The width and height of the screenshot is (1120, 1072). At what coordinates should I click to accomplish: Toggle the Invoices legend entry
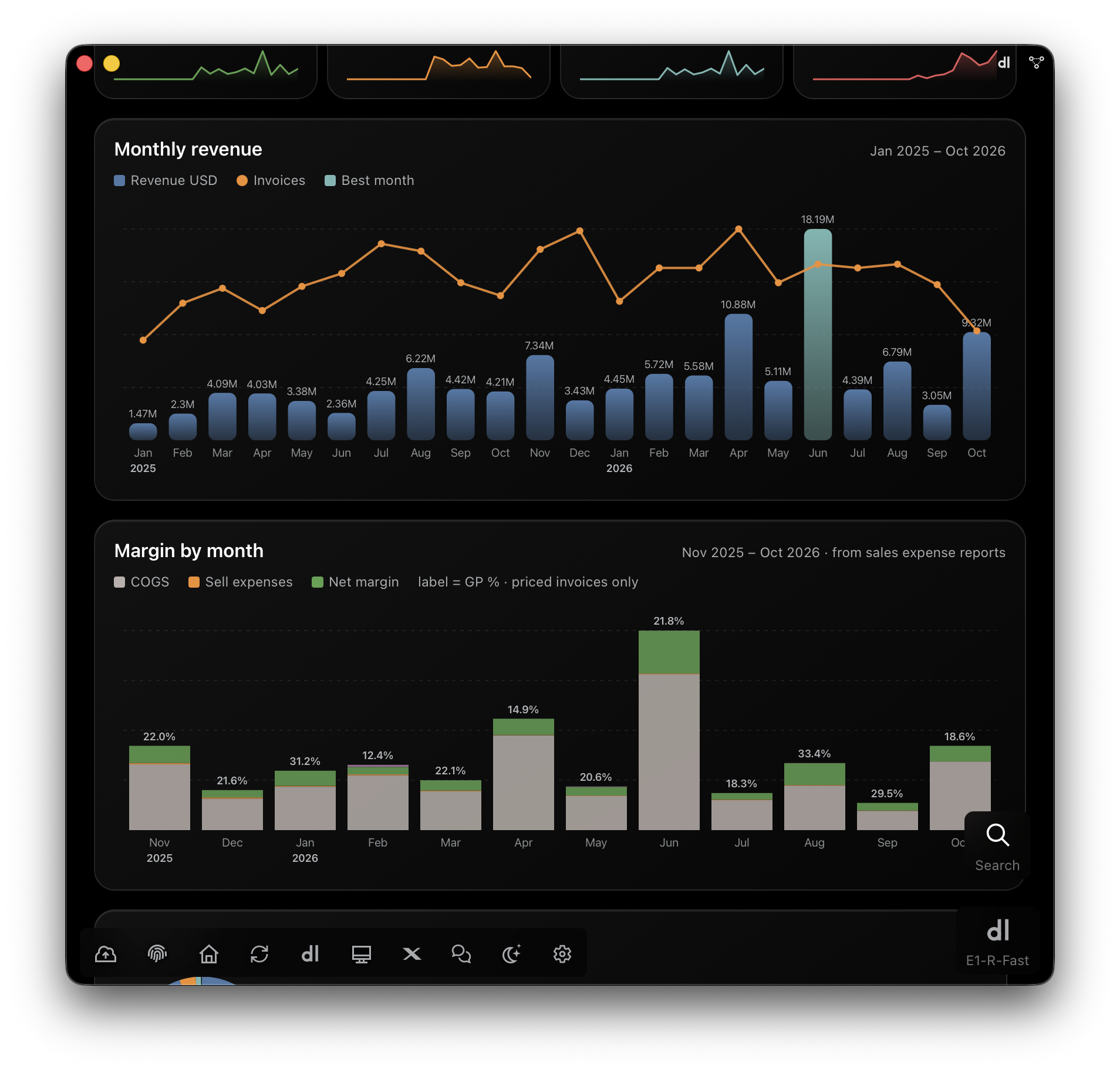point(271,180)
